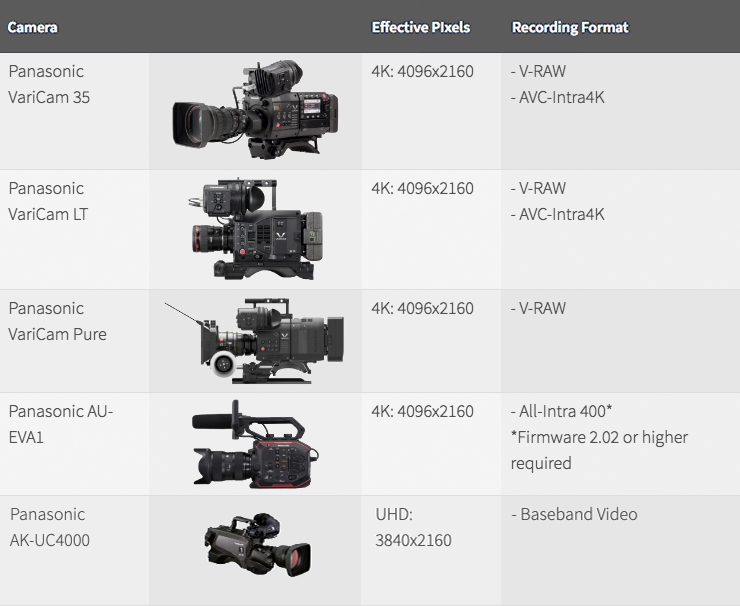Click 4K: 4096x2160 in the VariCam 35 row
740x606 pixels.
[x=422, y=72]
